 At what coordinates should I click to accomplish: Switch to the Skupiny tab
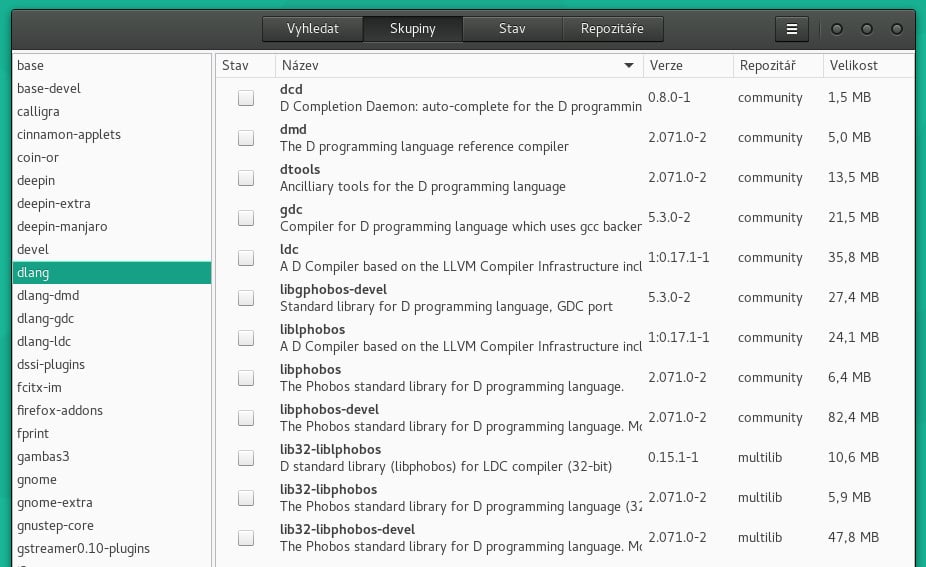pyautogui.click(x=412, y=29)
